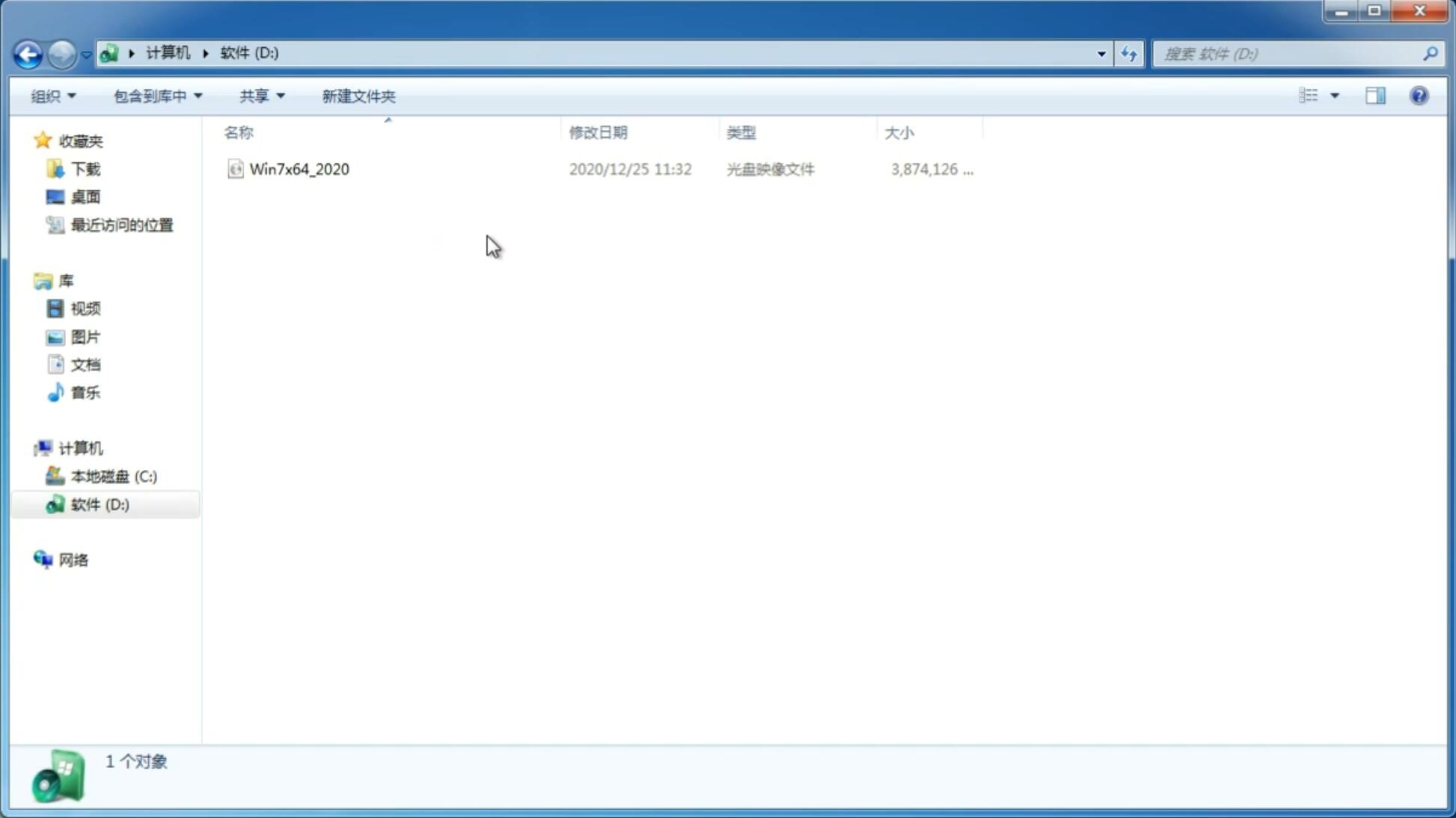Click 新建文件夹 (New Folder) button
Screen dimensions: 1456x818
(359, 95)
